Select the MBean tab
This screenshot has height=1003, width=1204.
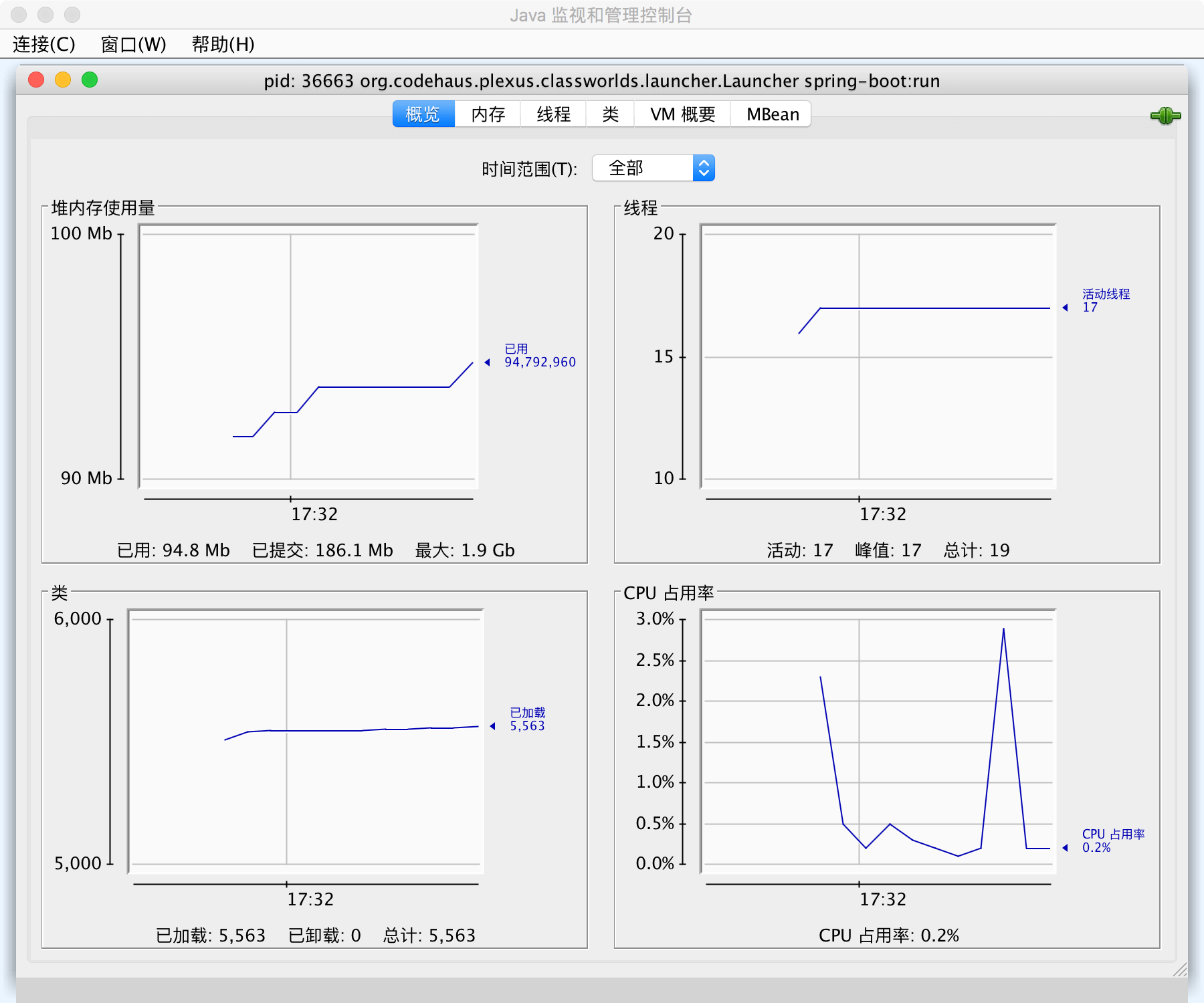tap(773, 114)
